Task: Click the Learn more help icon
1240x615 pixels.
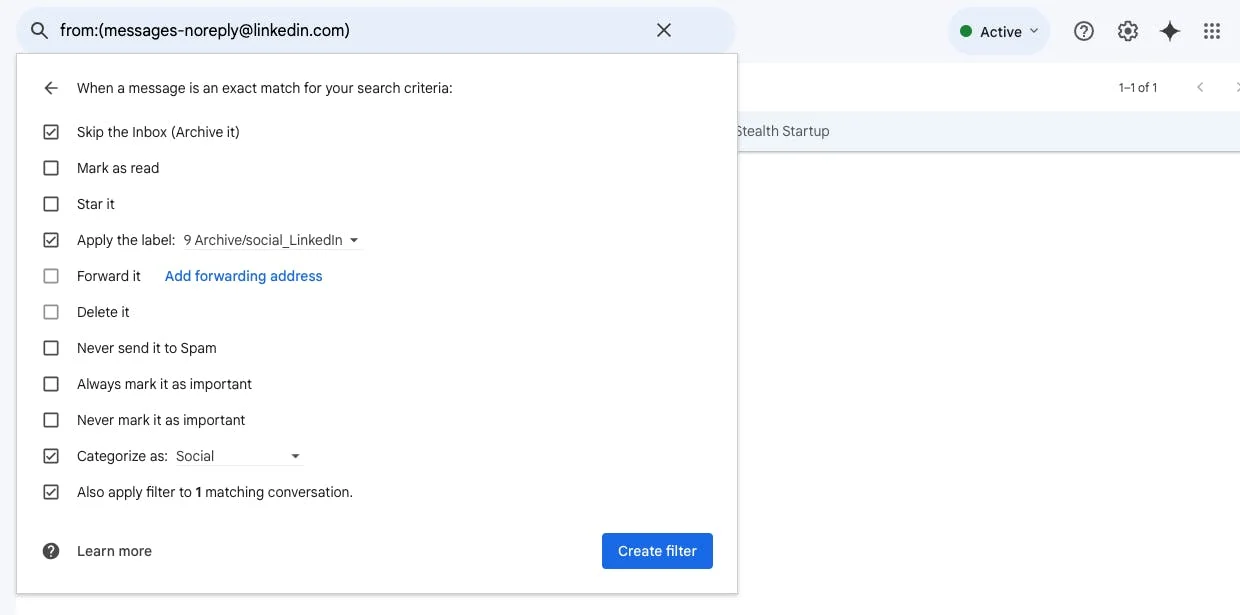Action: tap(51, 551)
